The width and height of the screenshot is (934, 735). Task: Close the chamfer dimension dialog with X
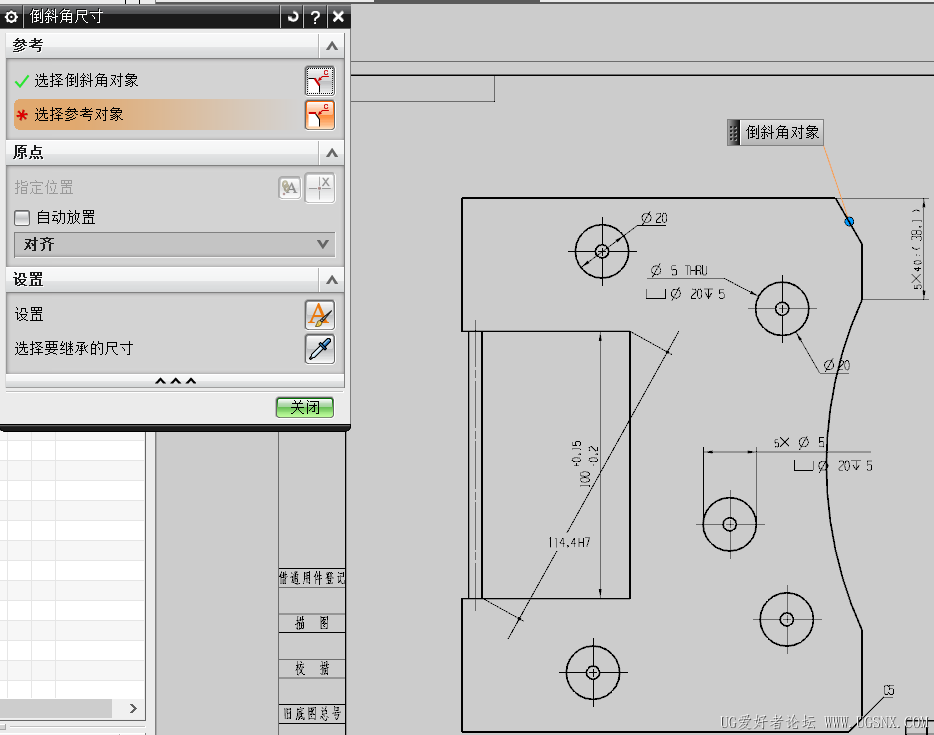click(x=338, y=17)
